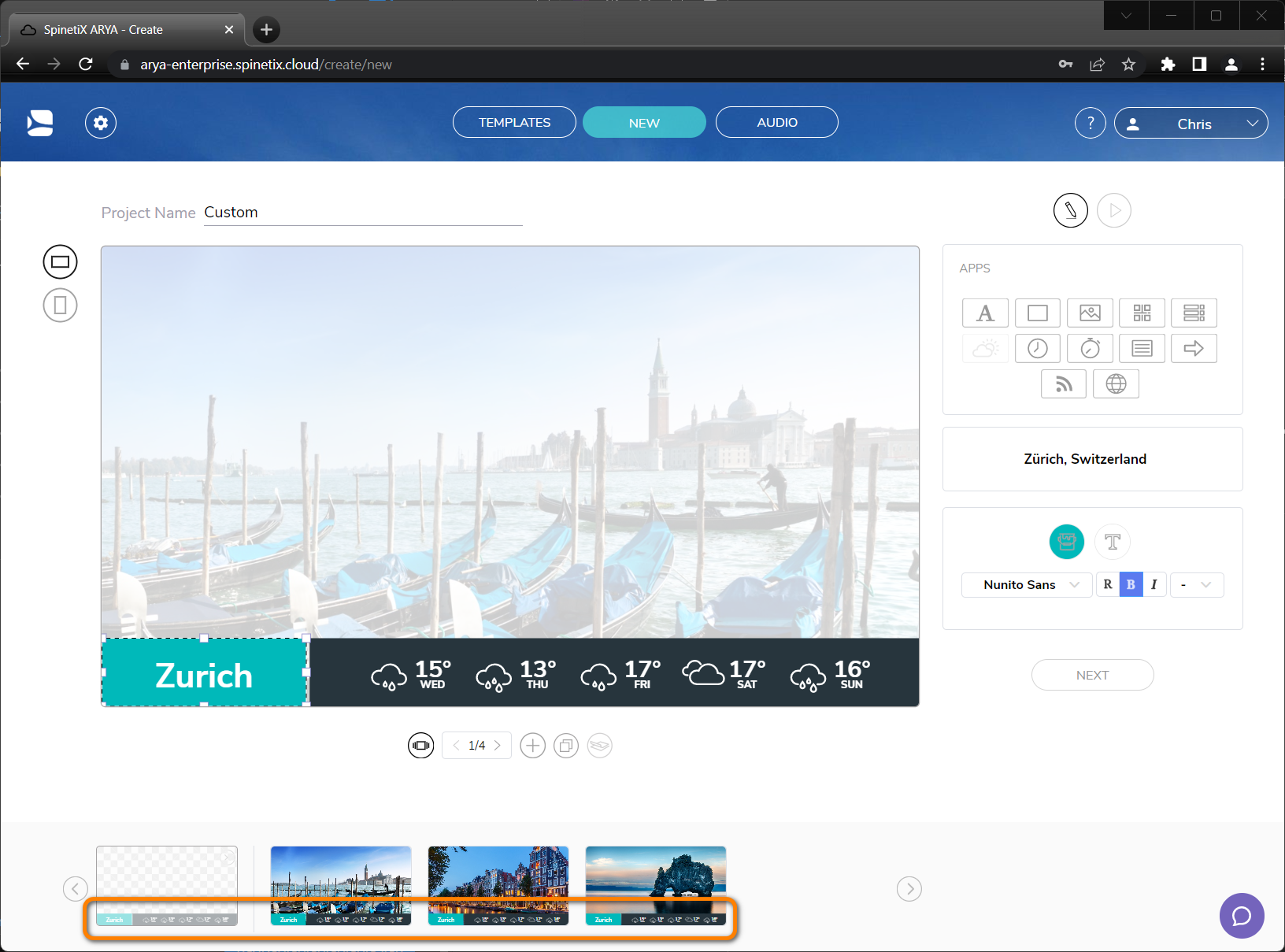The image size is (1285, 952).
Task: Open the Nunito Sans font dropdown
Action: click(x=1026, y=584)
